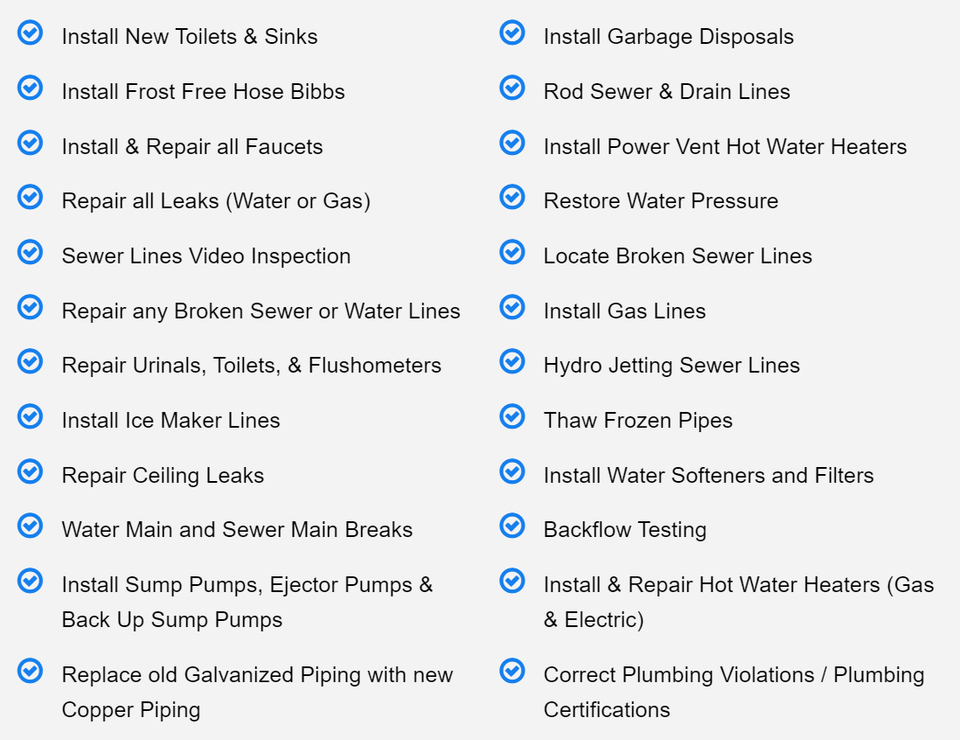Click the Install Frost Free Hose Bibbs text

pyautogui.click(x=203, y=92)
